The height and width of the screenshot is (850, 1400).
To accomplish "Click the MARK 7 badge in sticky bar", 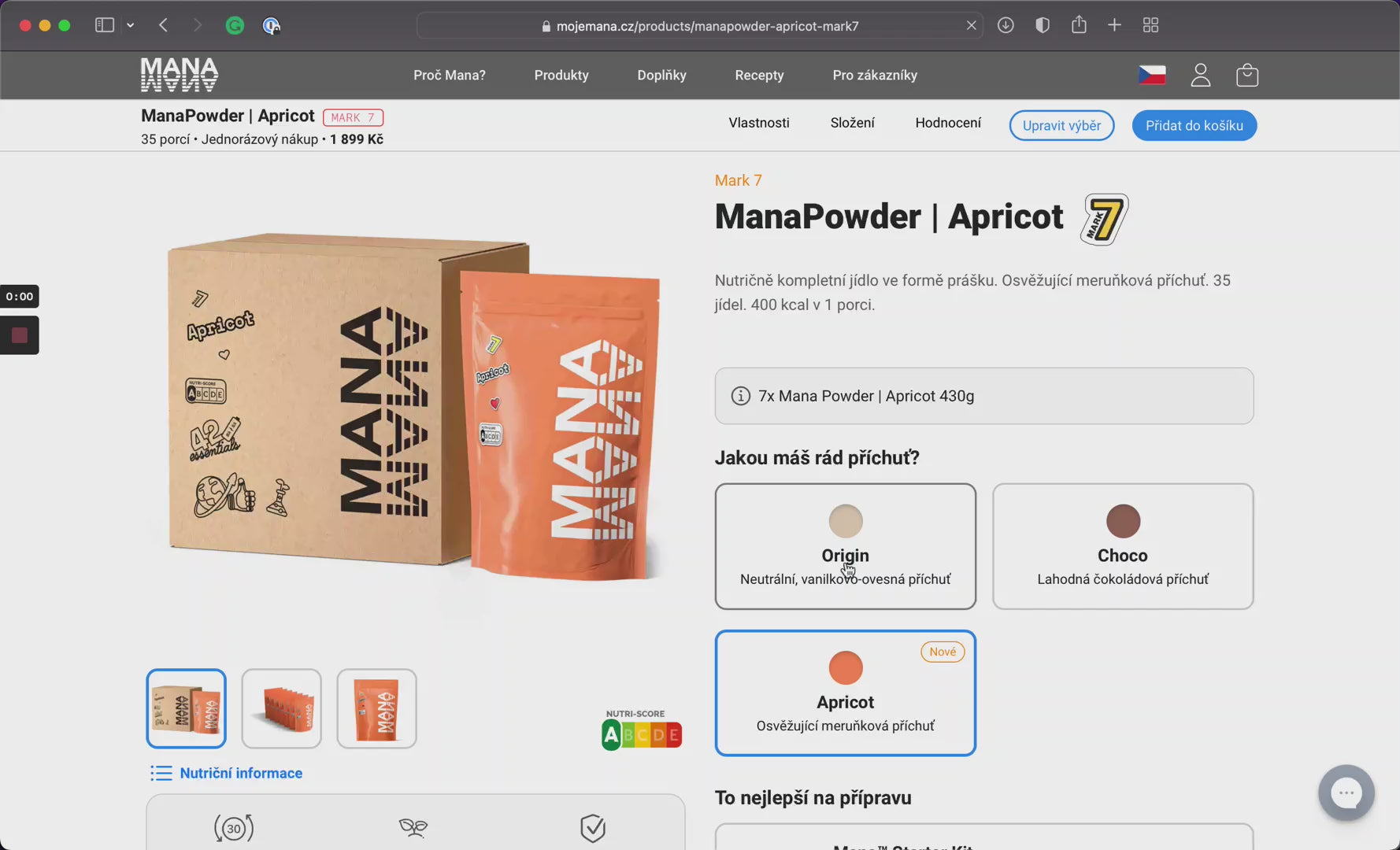I will [x=353, y=118].
